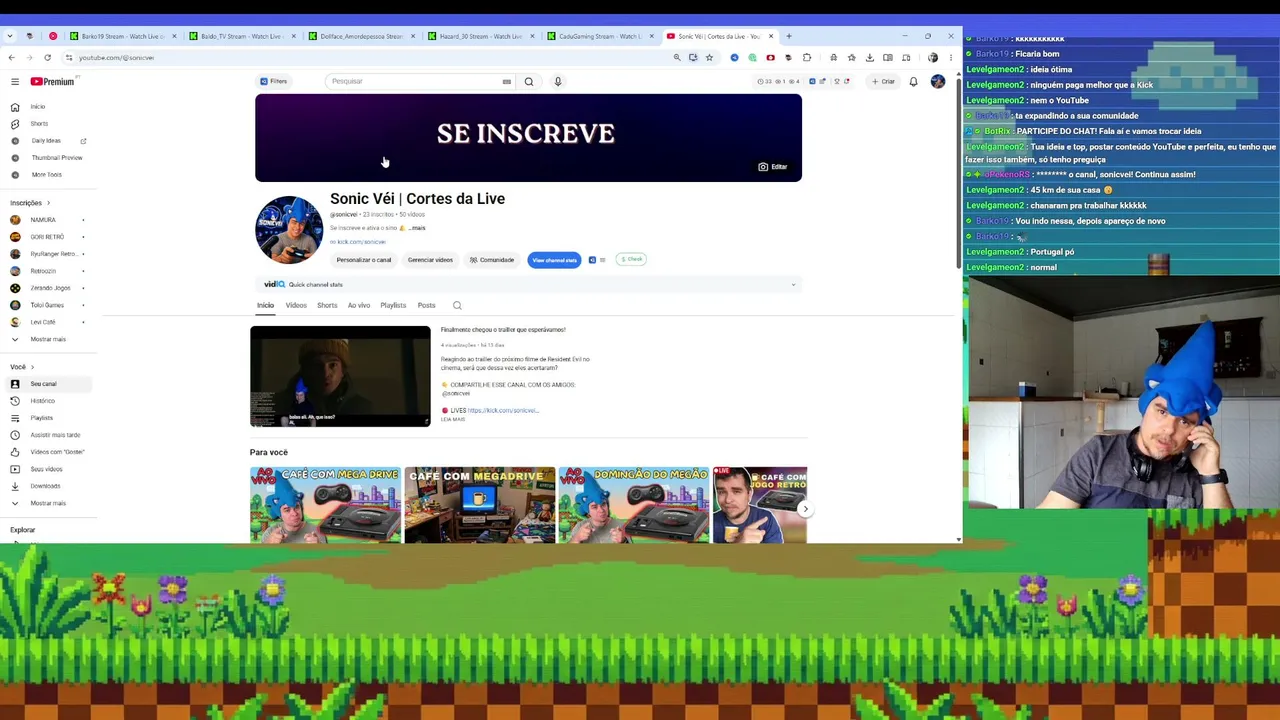
Task: Click the blue View channel stats button
Action: tap(554, 260)
